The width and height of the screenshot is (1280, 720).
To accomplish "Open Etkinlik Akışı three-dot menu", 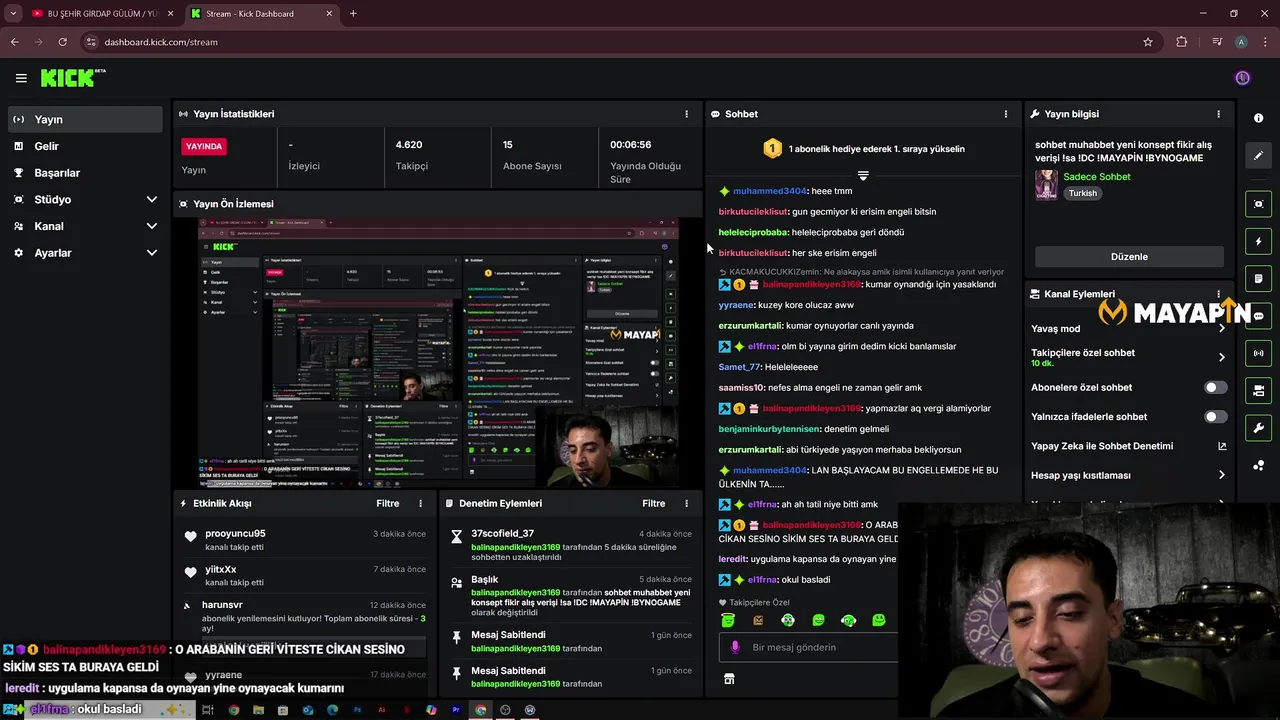I will tap(420, 504).
